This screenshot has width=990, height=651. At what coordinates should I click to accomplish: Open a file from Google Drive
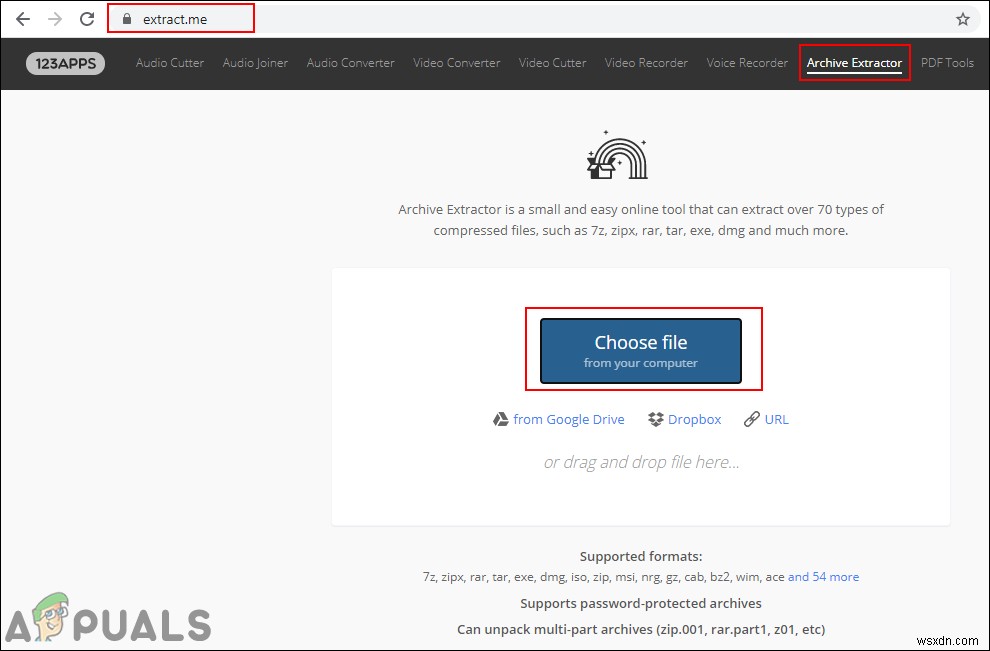click(x=568, y=419)
